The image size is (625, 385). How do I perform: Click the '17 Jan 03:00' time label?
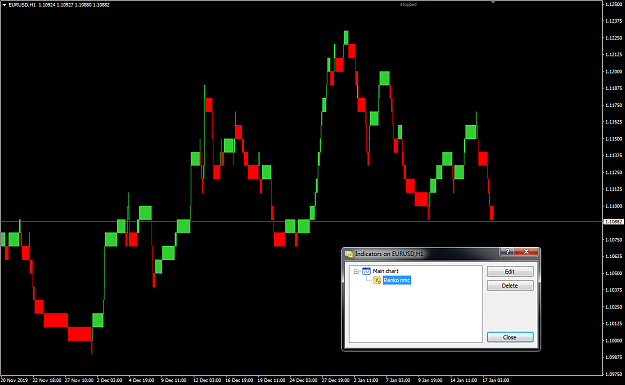click(495, 380)
